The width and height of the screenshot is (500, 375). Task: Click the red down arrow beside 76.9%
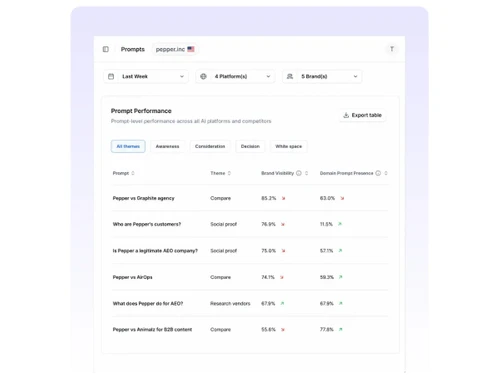coord(283,224)
